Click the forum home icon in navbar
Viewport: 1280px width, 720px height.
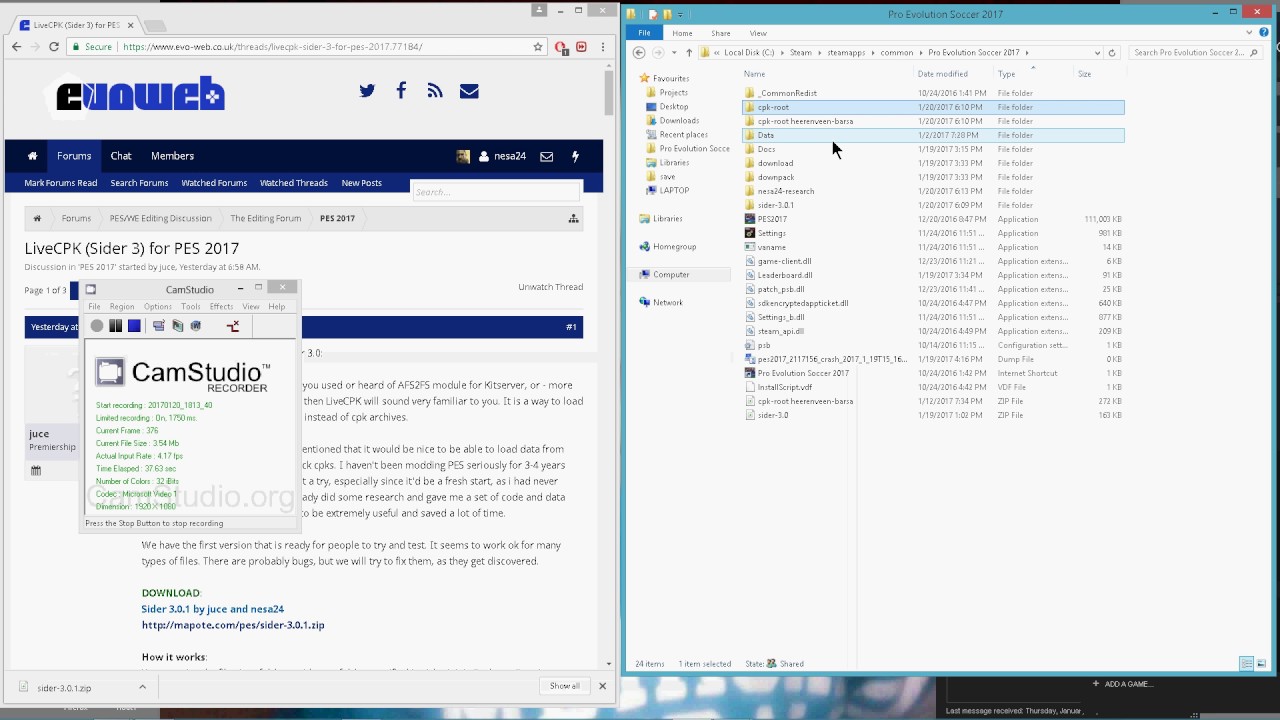coord(32,156)
